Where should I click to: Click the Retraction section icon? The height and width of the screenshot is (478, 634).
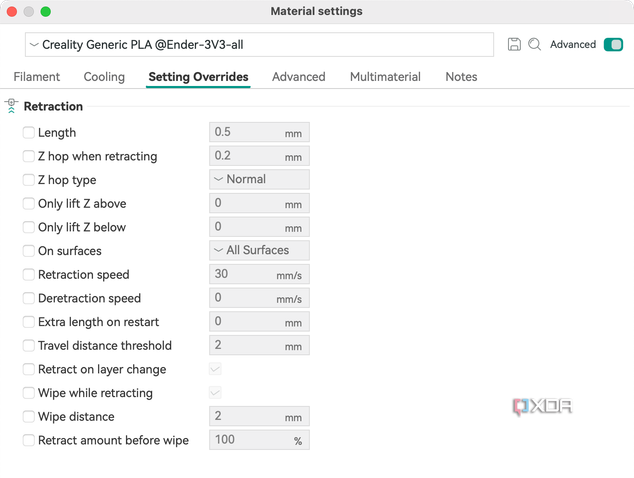pos(11,106)
